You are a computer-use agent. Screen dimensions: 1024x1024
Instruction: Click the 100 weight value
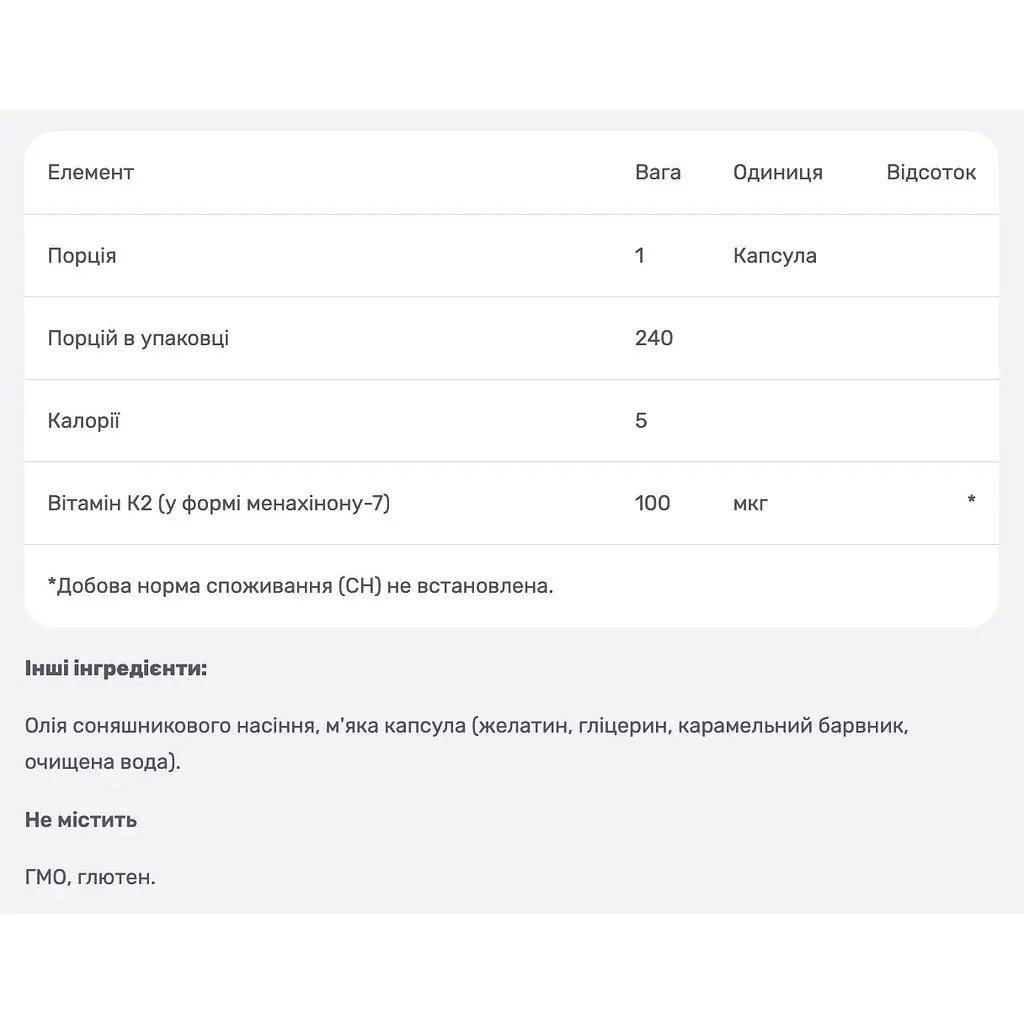click(x=652, y=504)
